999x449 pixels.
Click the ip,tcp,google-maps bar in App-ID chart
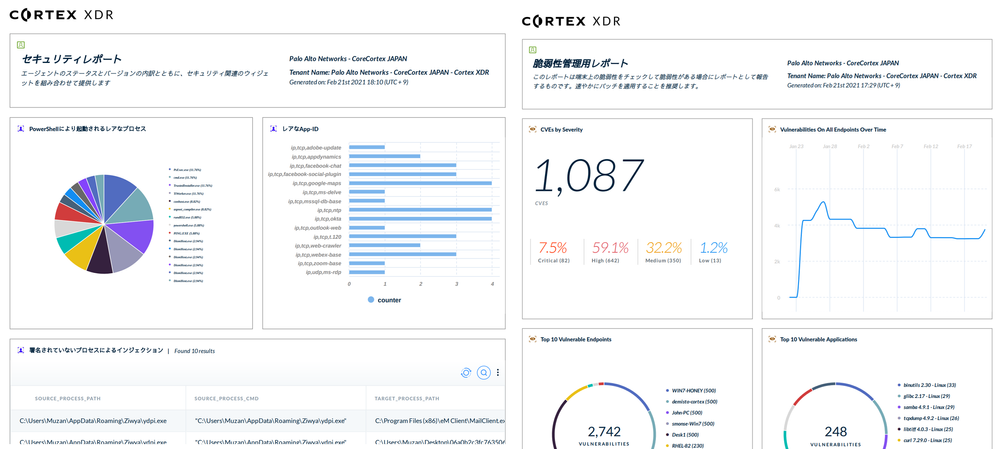point(420,183)
